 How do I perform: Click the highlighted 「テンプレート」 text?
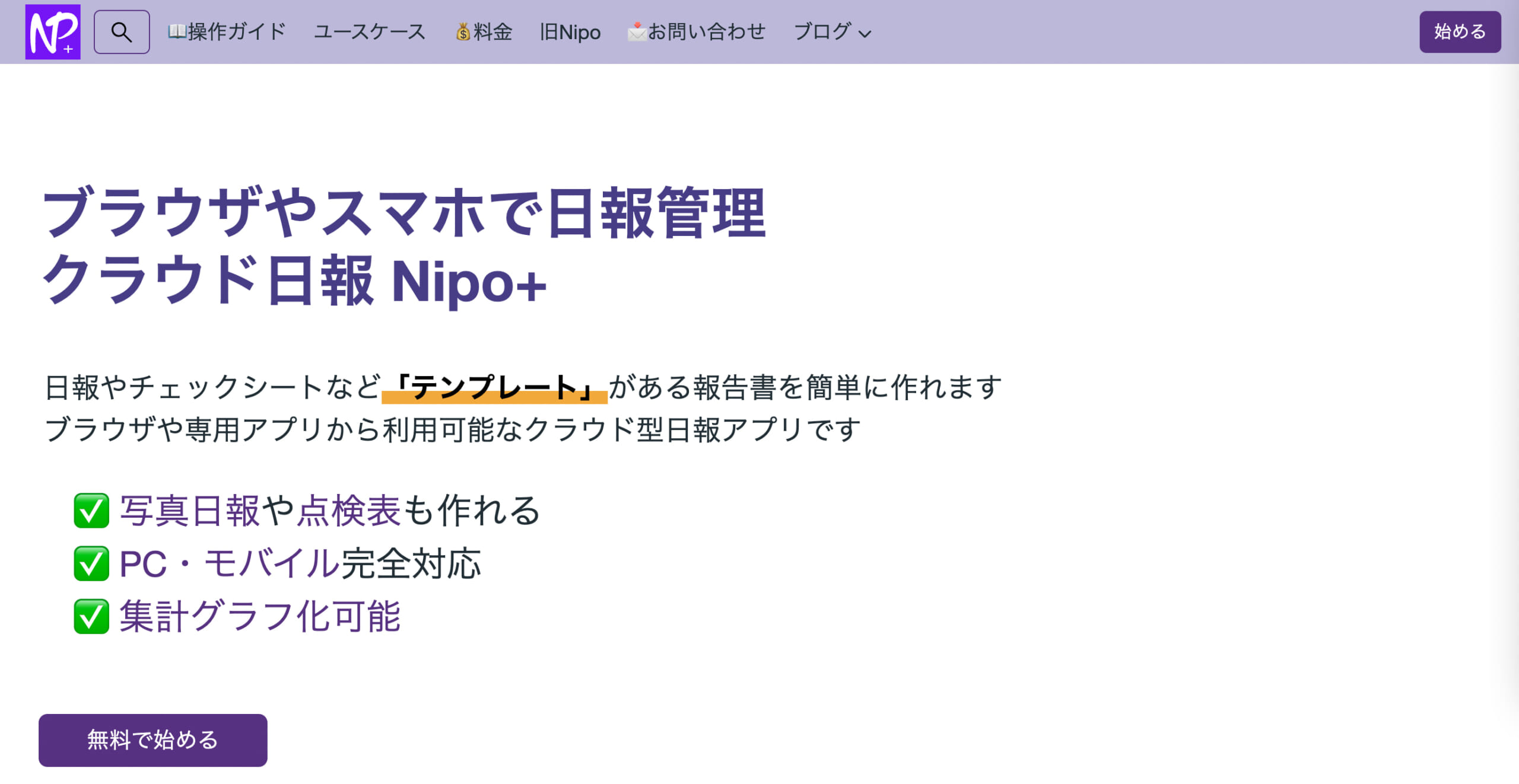[x=494, y=388]
